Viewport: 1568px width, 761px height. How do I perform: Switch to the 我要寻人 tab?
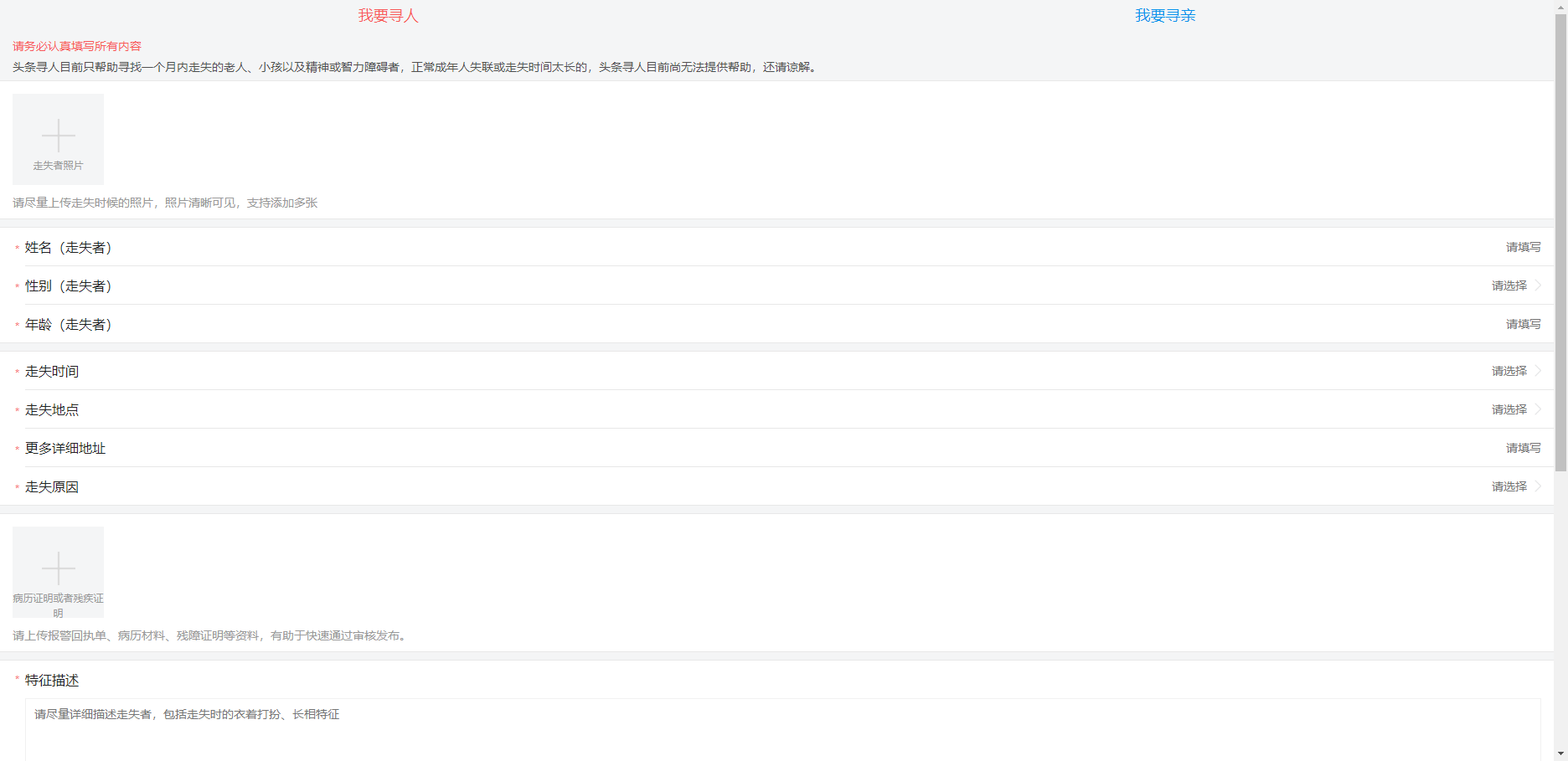click(388, 16)
